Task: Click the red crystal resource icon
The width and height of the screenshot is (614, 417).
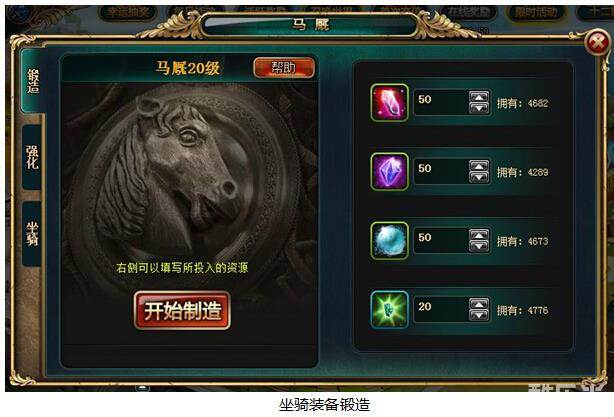Action: point(389,103)
